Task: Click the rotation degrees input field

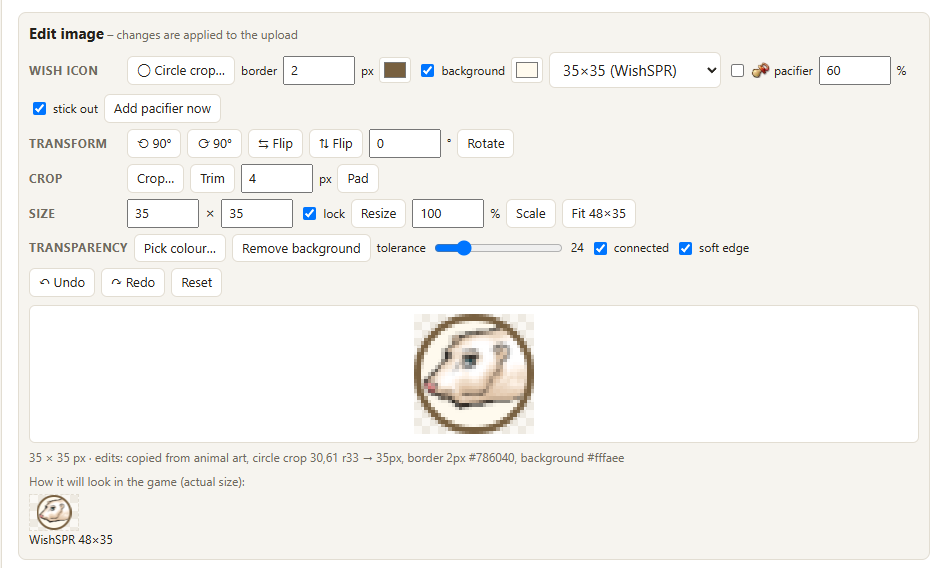Action: [x=405, y=143]
